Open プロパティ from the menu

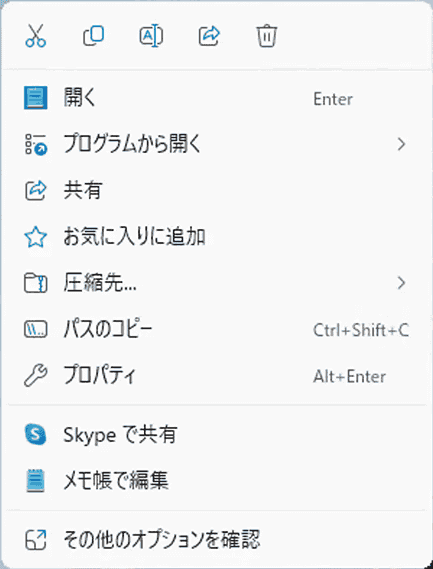217,376
